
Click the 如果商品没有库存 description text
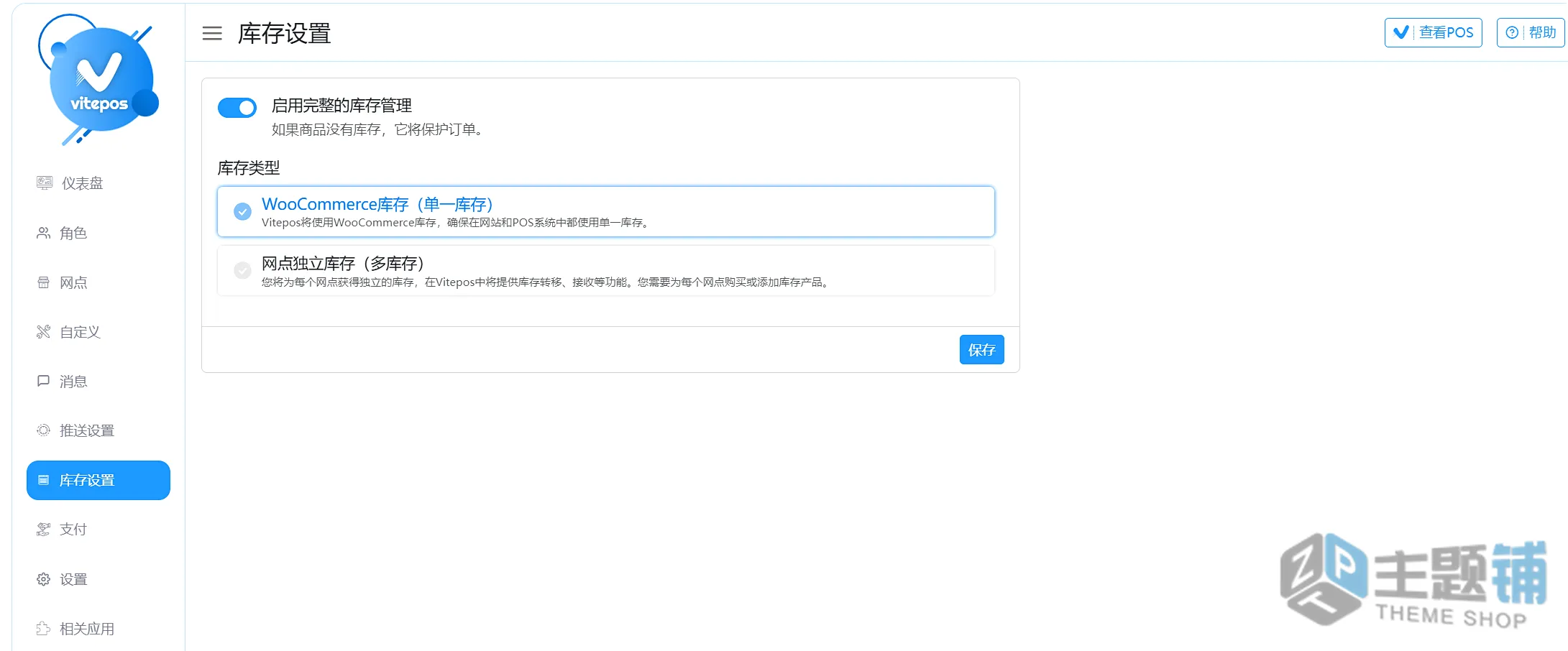(x=379, y=129)
